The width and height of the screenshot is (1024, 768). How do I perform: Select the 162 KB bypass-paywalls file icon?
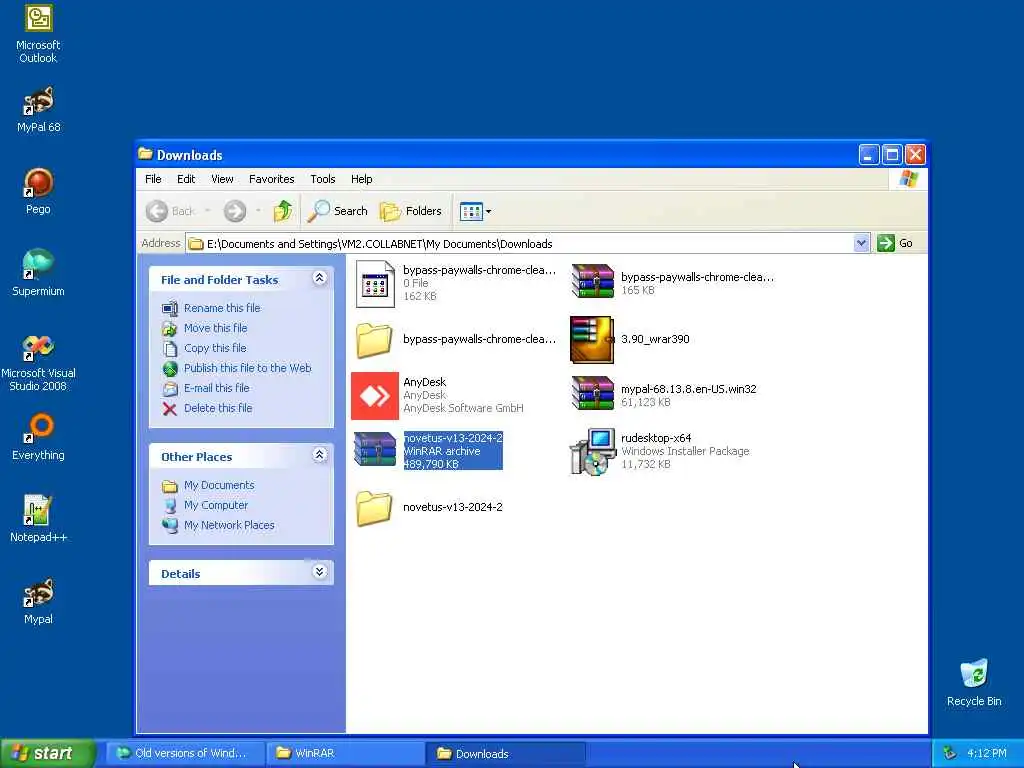[375, 283]
